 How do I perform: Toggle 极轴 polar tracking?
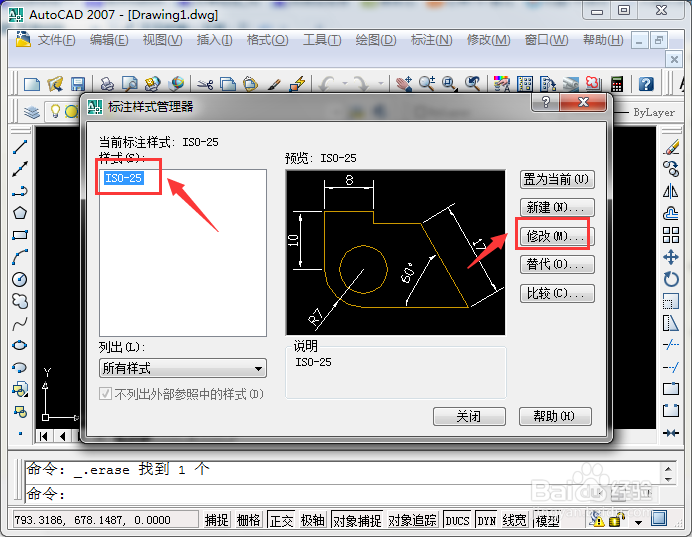pyautogui.click(x=312, y=521)
